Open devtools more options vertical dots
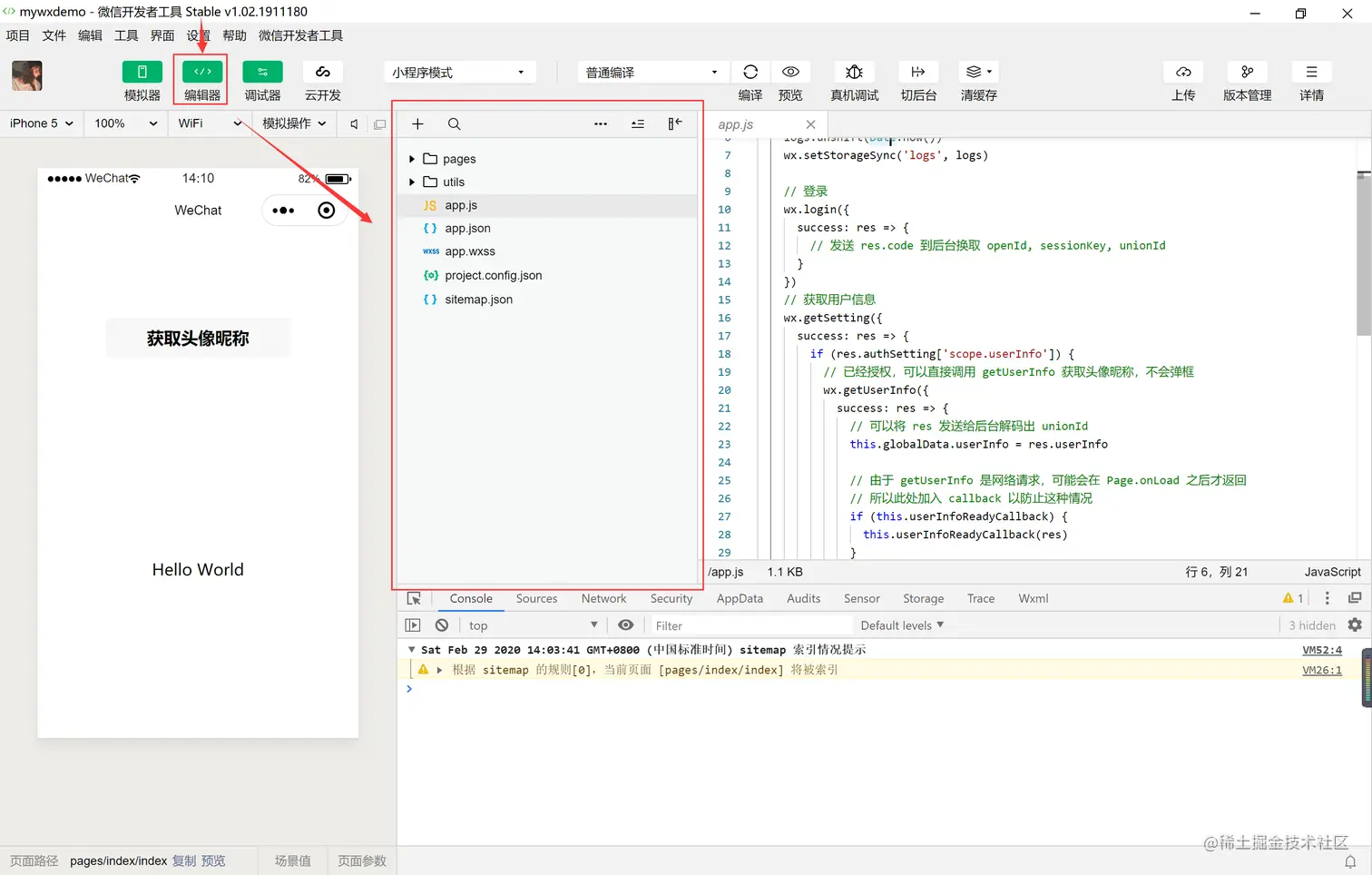This screenshot has width=1372, height=875. point(1327,598)
